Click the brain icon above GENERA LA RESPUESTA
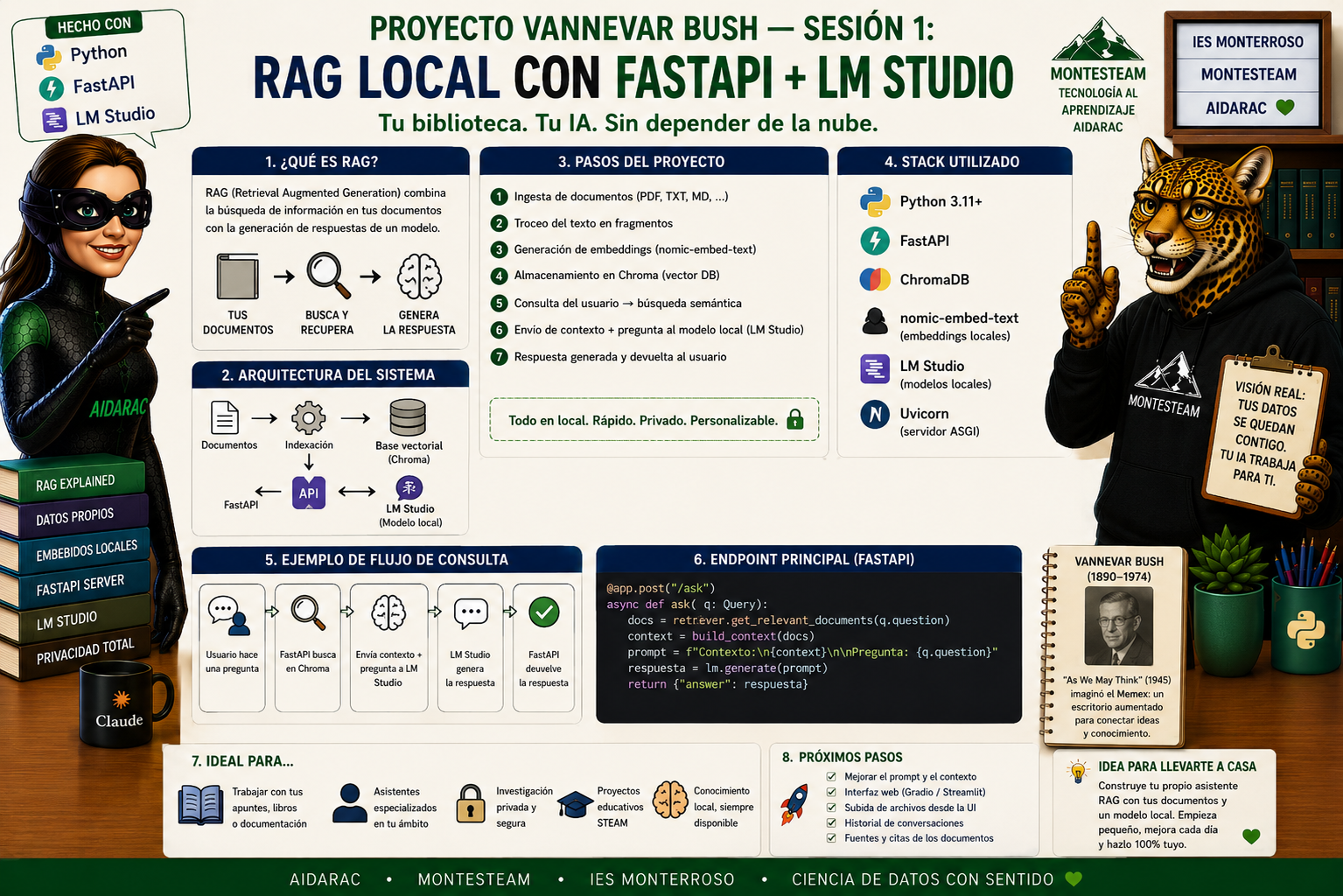 pyautogui.click(x=419, y=276)
